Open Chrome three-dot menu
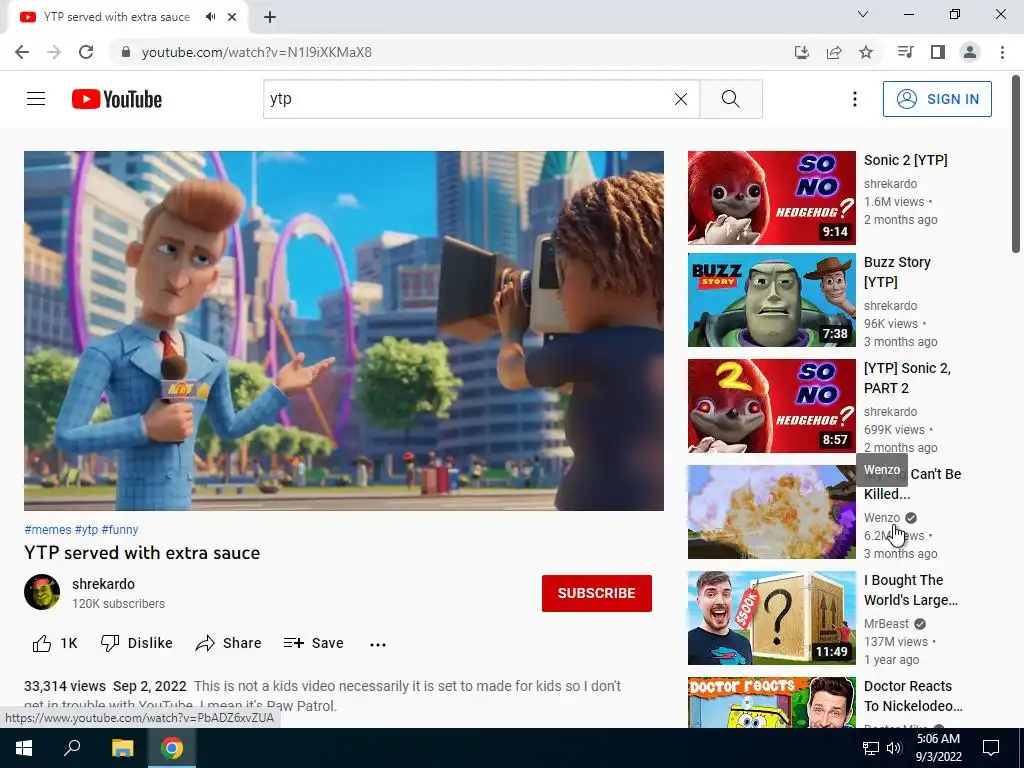 tap(1002, 52)
